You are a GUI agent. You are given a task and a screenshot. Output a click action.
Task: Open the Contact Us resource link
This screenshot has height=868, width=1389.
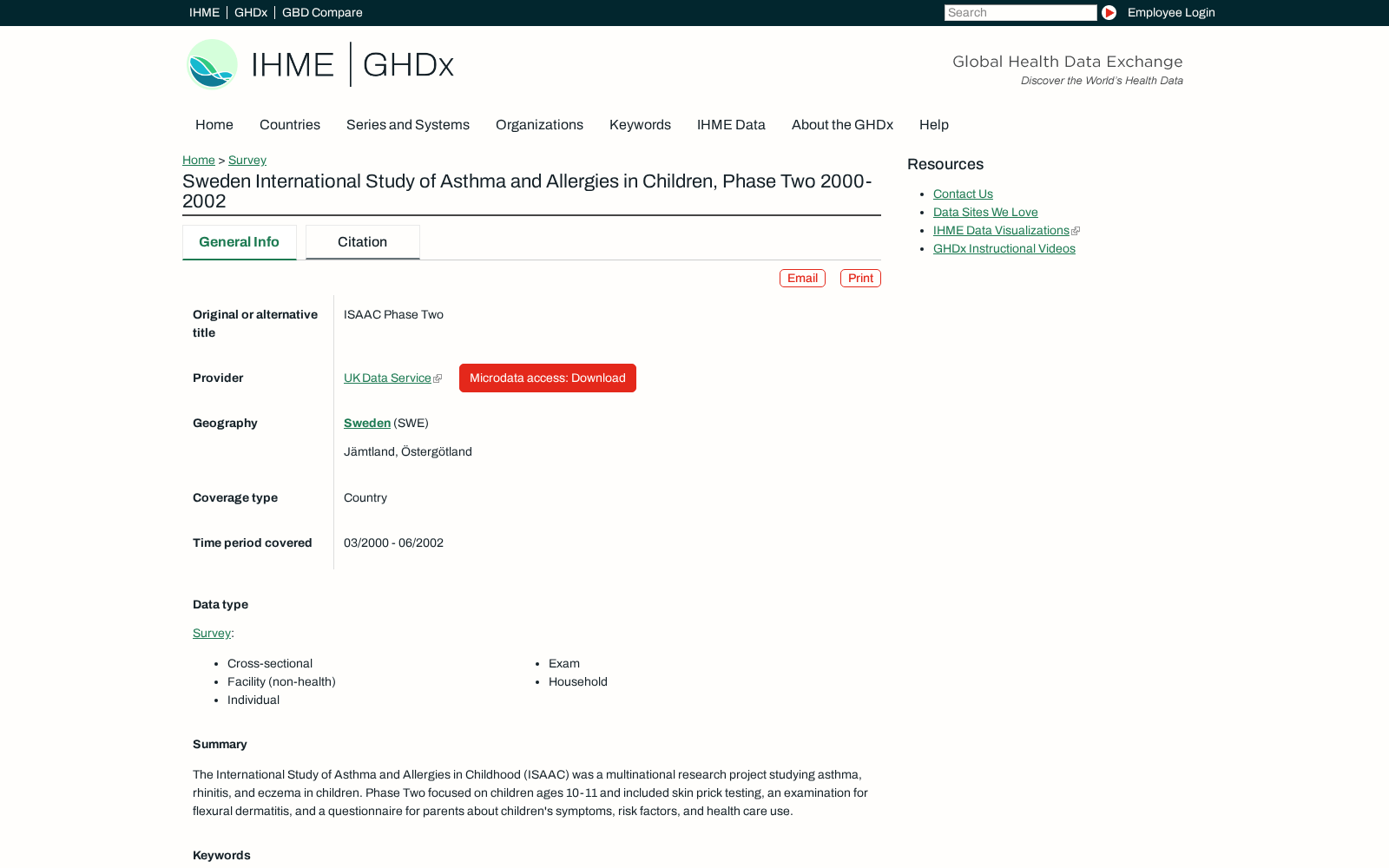963,194
